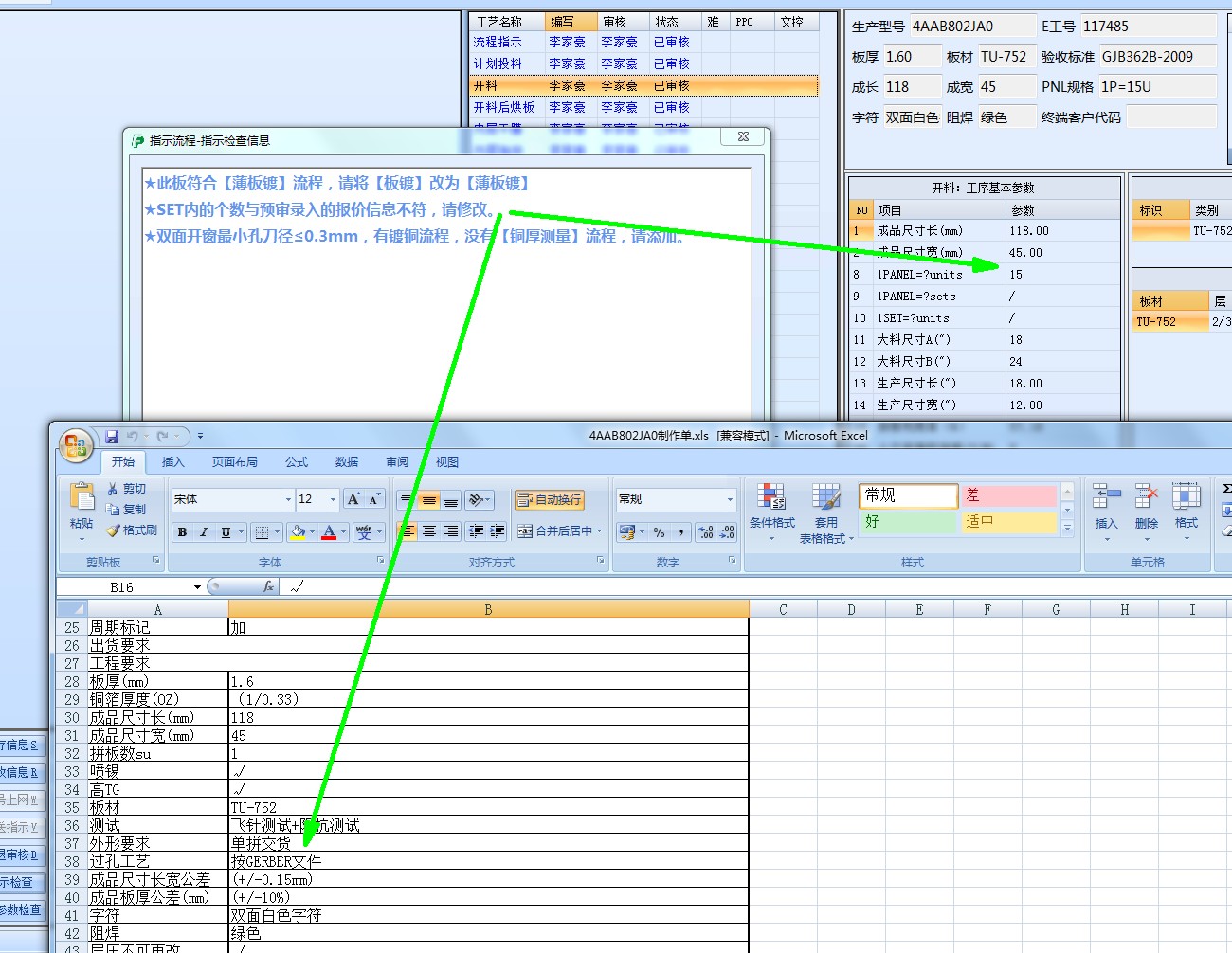
Task: Apply red font color
Action: point(329,532)
